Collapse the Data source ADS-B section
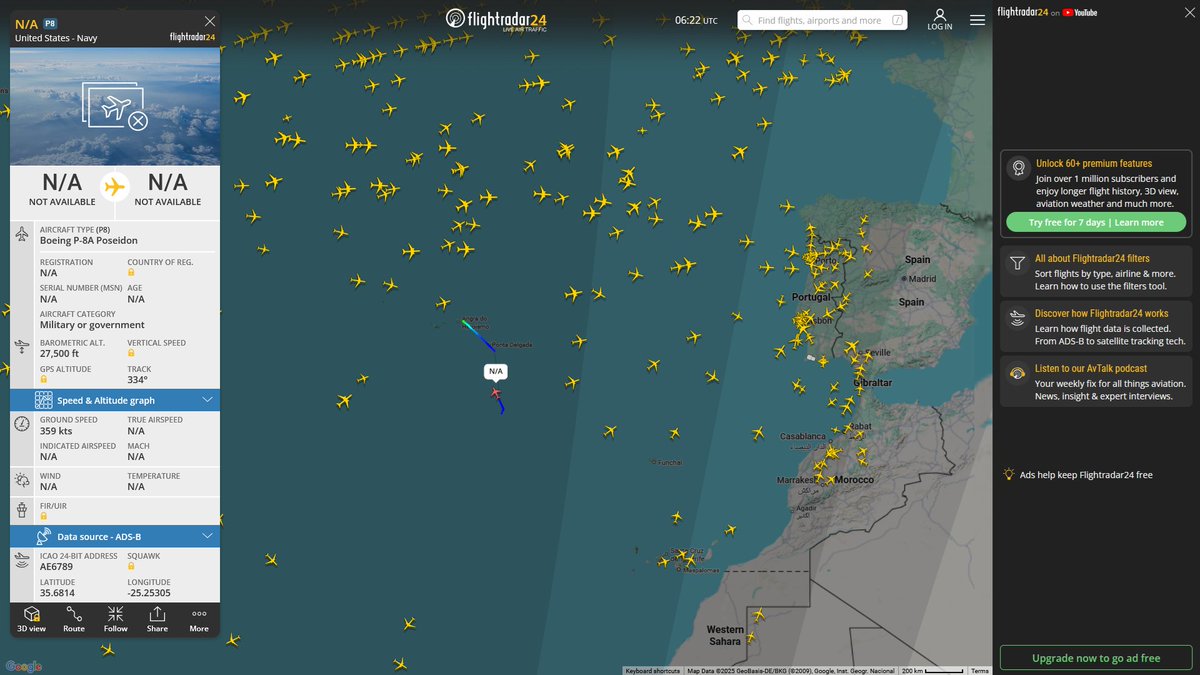The width and height of the screenshot is (1200, 675). pos(208,536)
